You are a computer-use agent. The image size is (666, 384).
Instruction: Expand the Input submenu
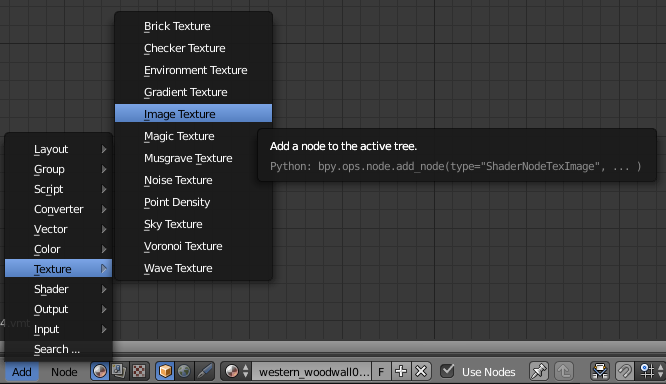pyautogui.click(x=58, y=329)
